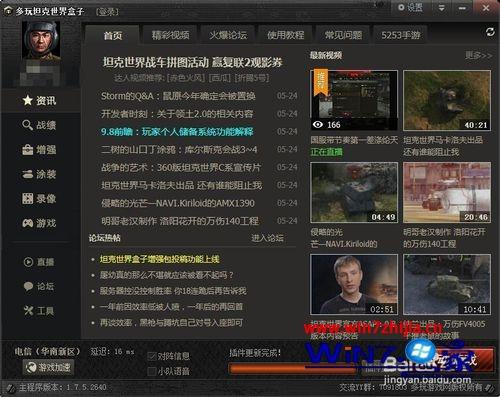
Task: Play the 40:21 video thumbnail
Action: click(x=447, y=100)
